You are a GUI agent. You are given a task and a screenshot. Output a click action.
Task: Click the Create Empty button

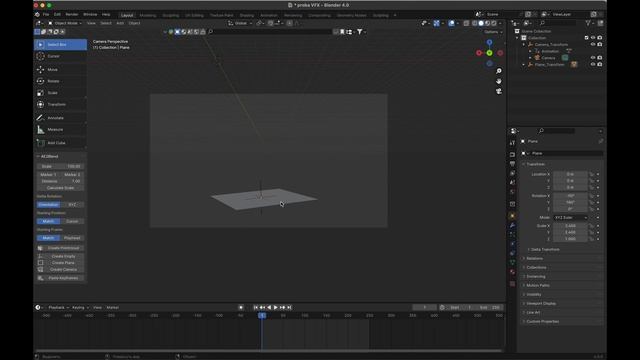click(60, 256)
